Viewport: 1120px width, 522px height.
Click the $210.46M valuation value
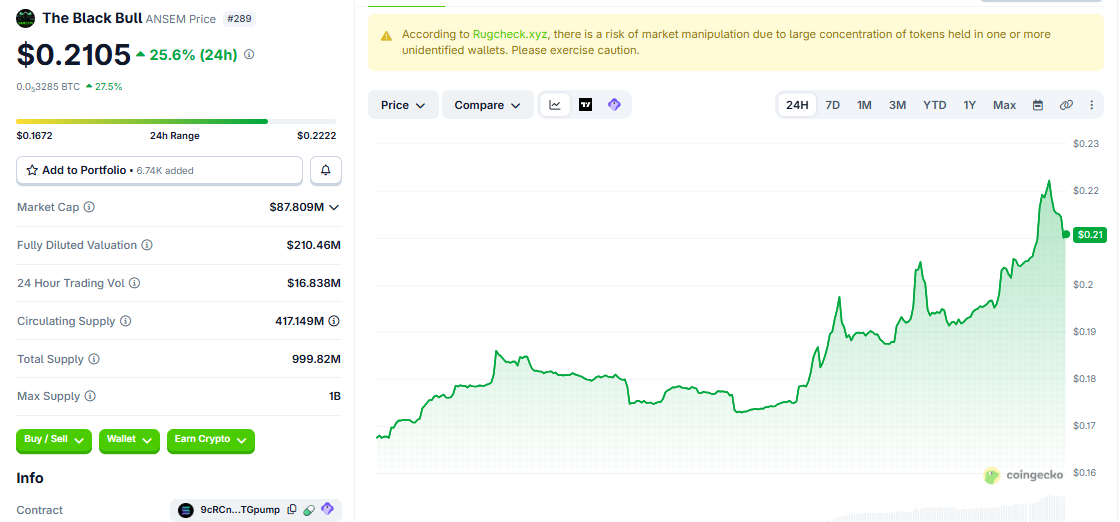314,245
